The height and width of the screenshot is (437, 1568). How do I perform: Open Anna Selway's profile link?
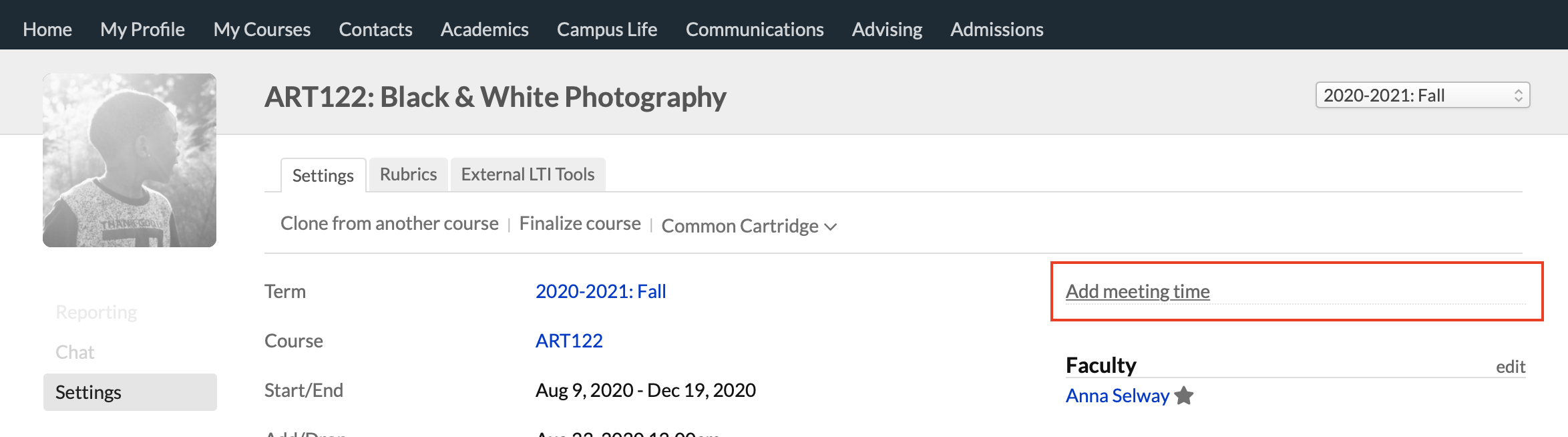1117,396
